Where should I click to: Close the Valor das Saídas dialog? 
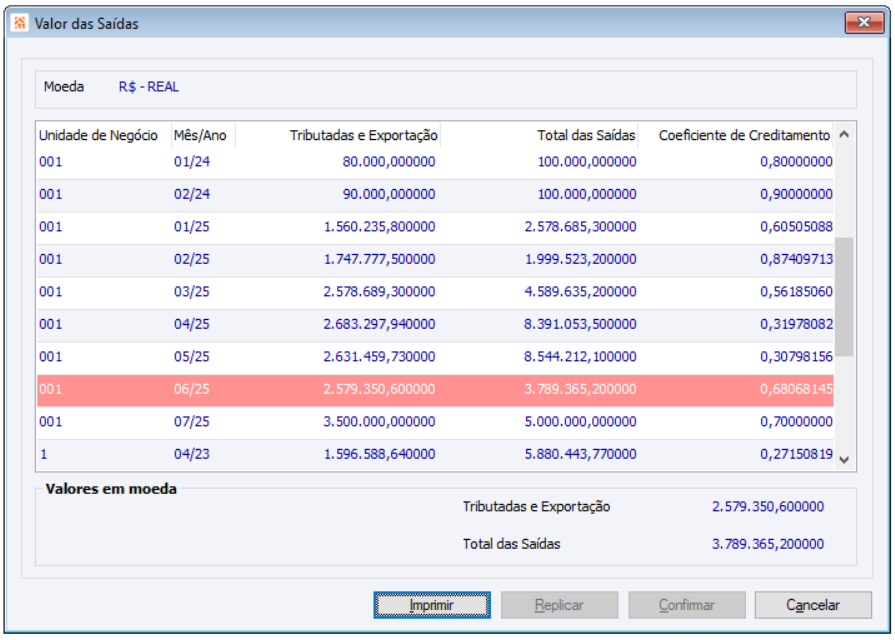pos(864,22)
